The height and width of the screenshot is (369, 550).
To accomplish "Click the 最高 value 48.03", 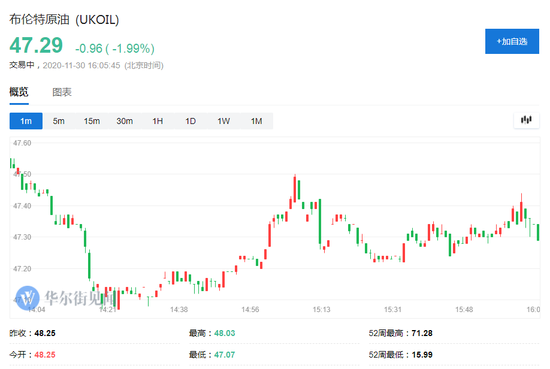I will pyautogui.click(x=224, y=333).
